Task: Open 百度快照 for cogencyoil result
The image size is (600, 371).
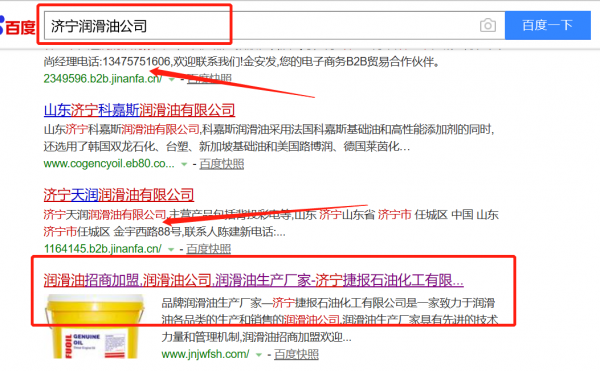Action: click(x=222, y=164)
